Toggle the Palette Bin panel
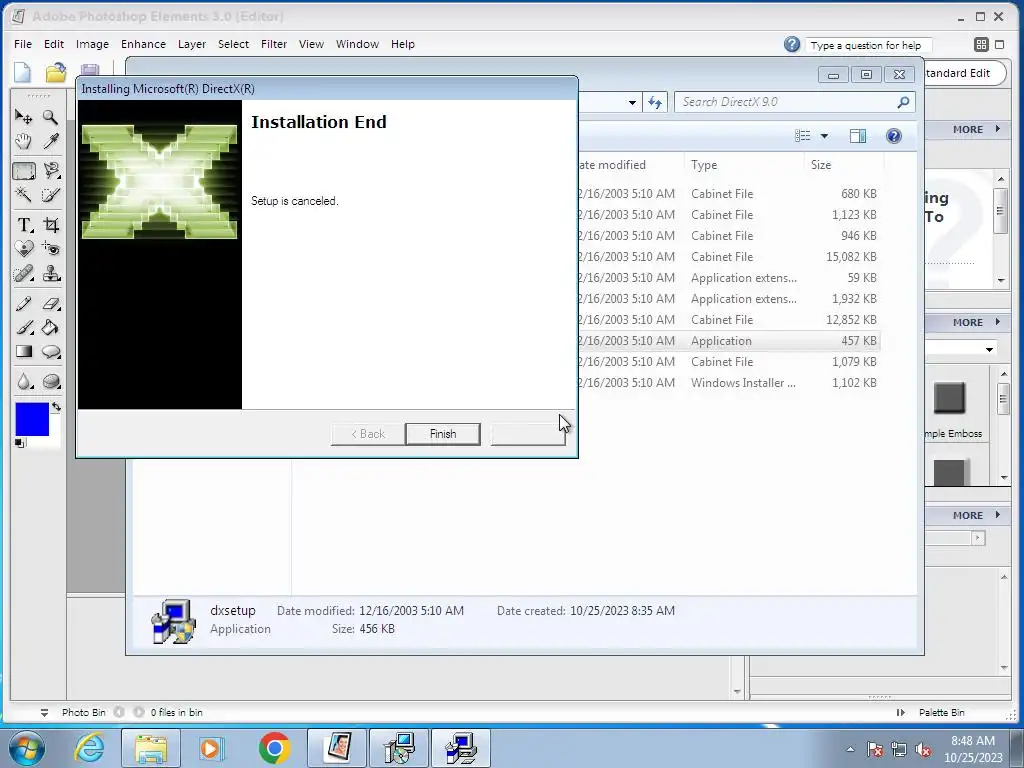1024x768 pixels. point(901,712)
